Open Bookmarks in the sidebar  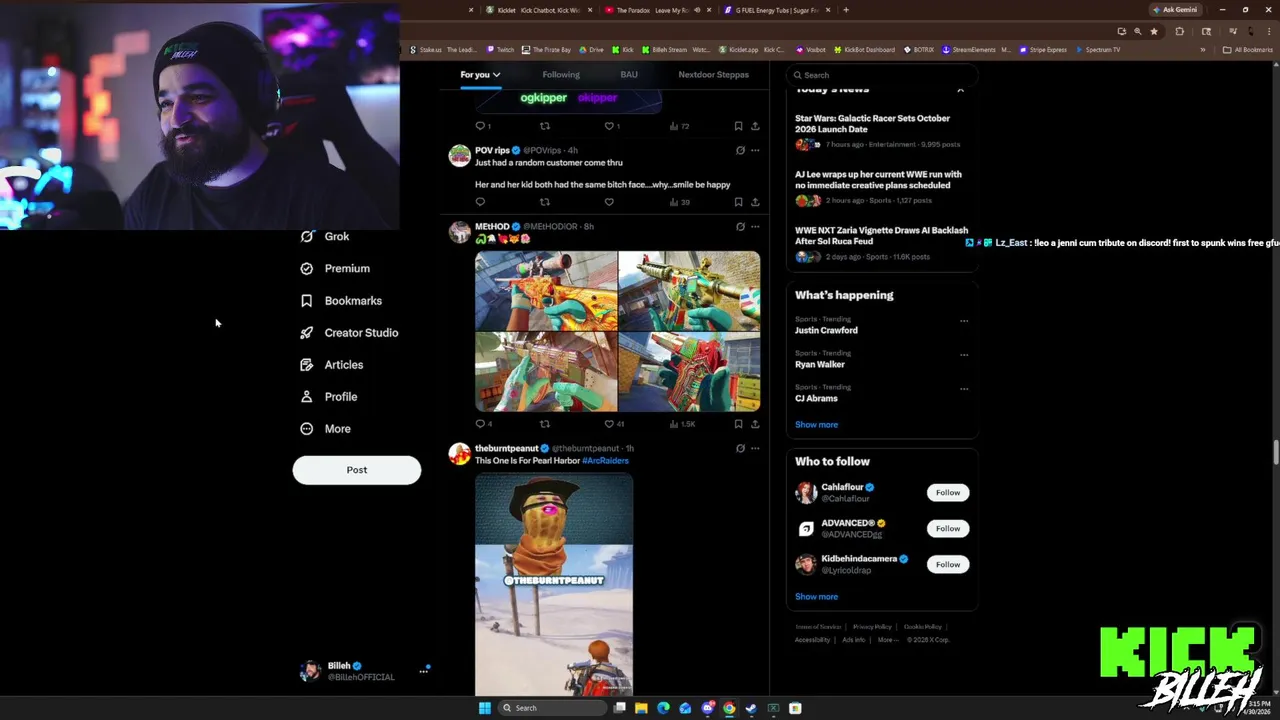tap(341, 301)
